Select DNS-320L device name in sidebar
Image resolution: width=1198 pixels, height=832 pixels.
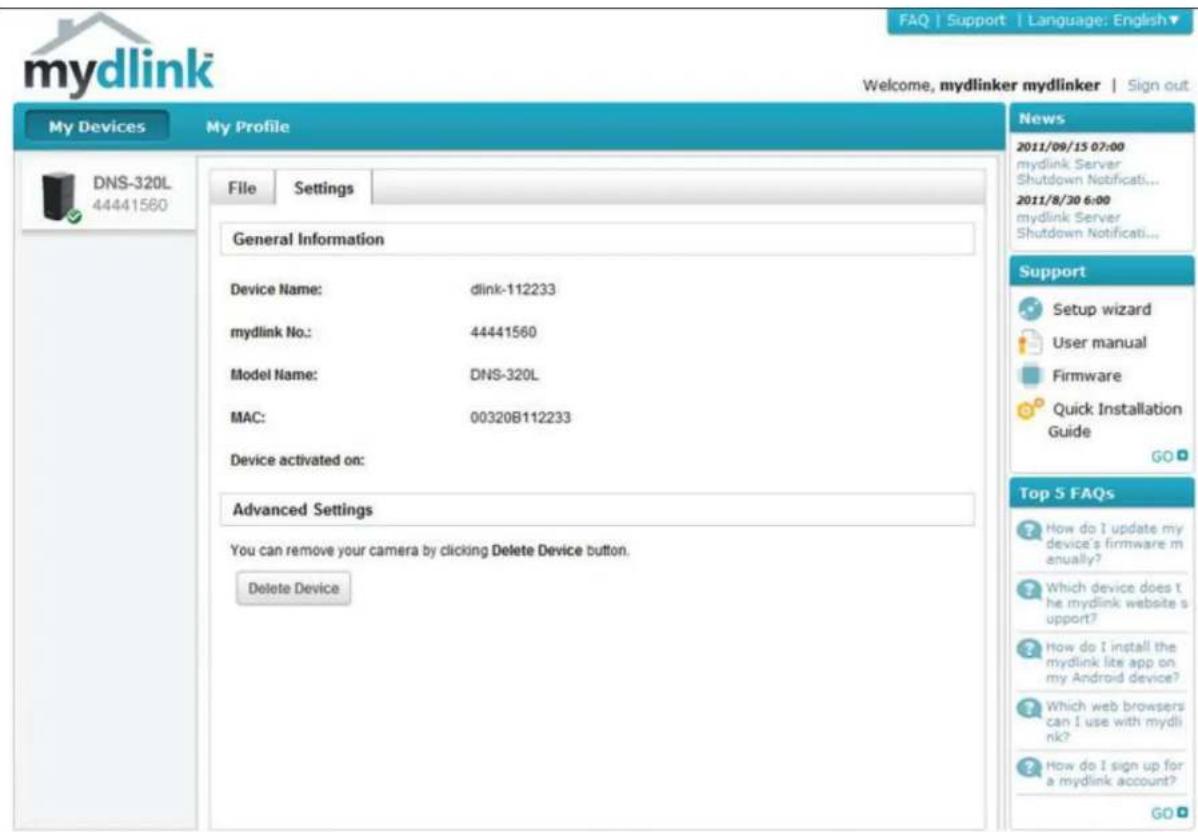[x=131, y=183]
